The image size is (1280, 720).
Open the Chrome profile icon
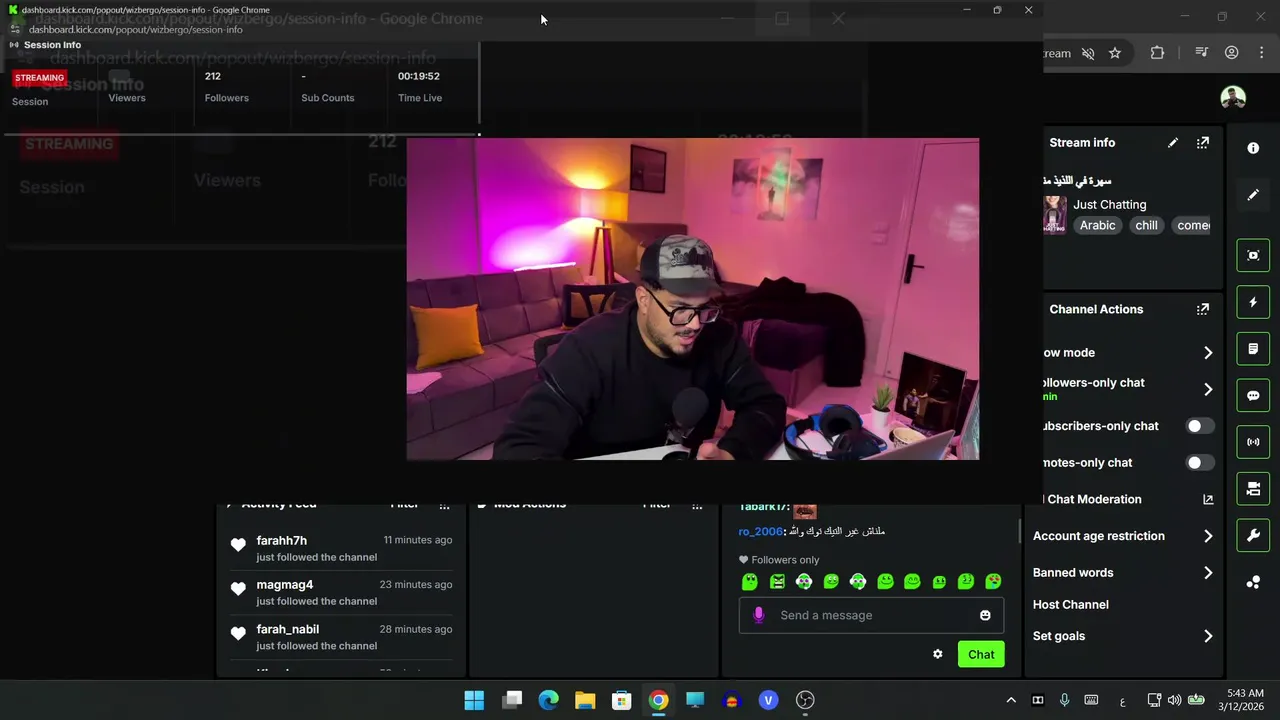(x=1232, y=53)
